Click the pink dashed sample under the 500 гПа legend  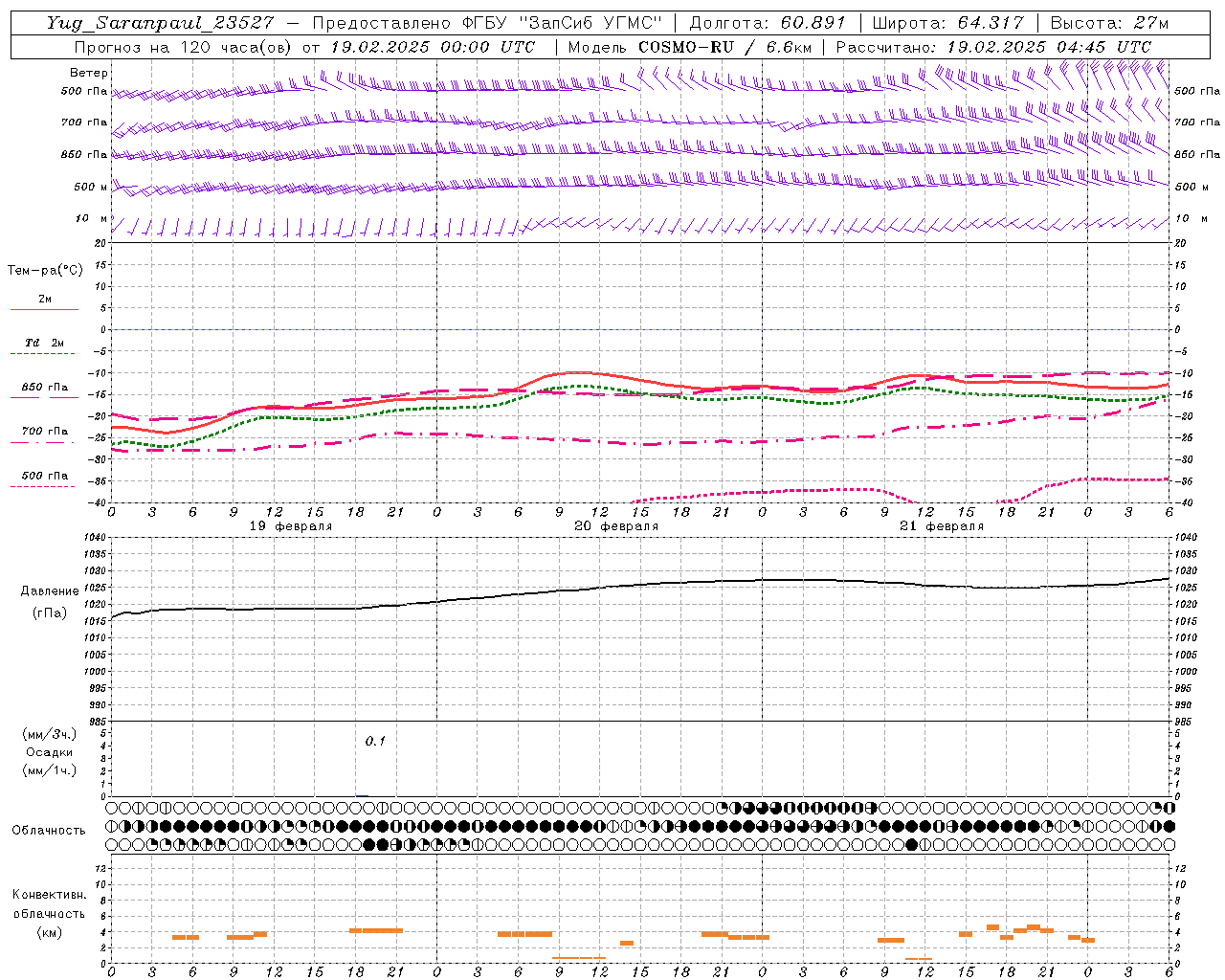click(42, 487)
